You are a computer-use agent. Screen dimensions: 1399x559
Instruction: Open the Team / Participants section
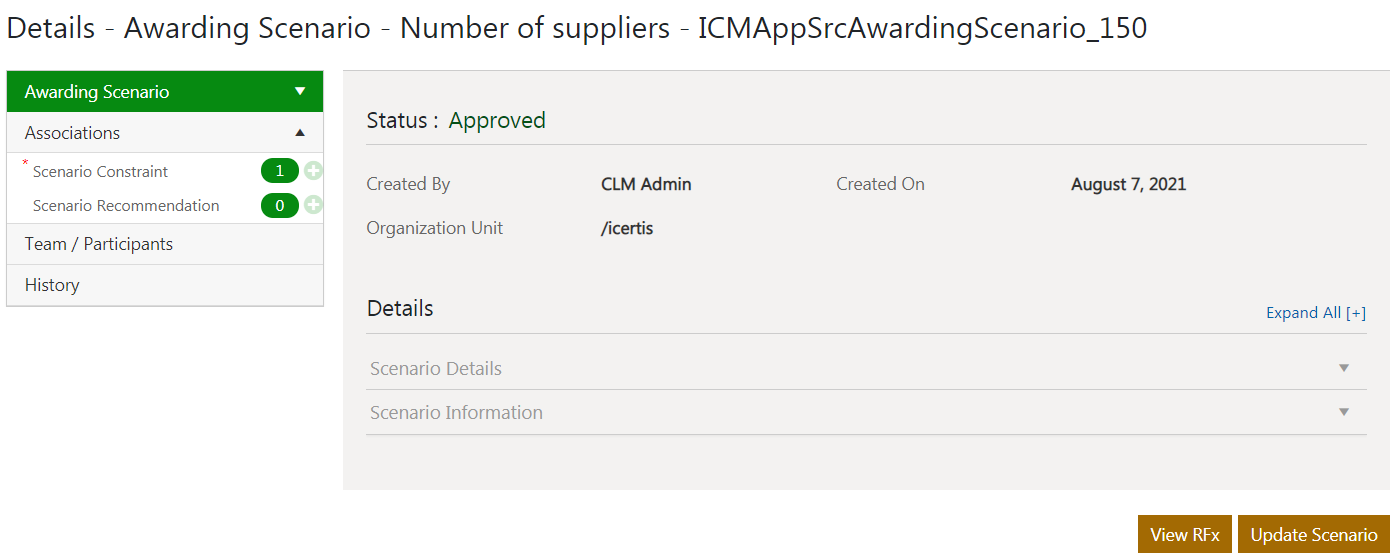pos(99,244)
